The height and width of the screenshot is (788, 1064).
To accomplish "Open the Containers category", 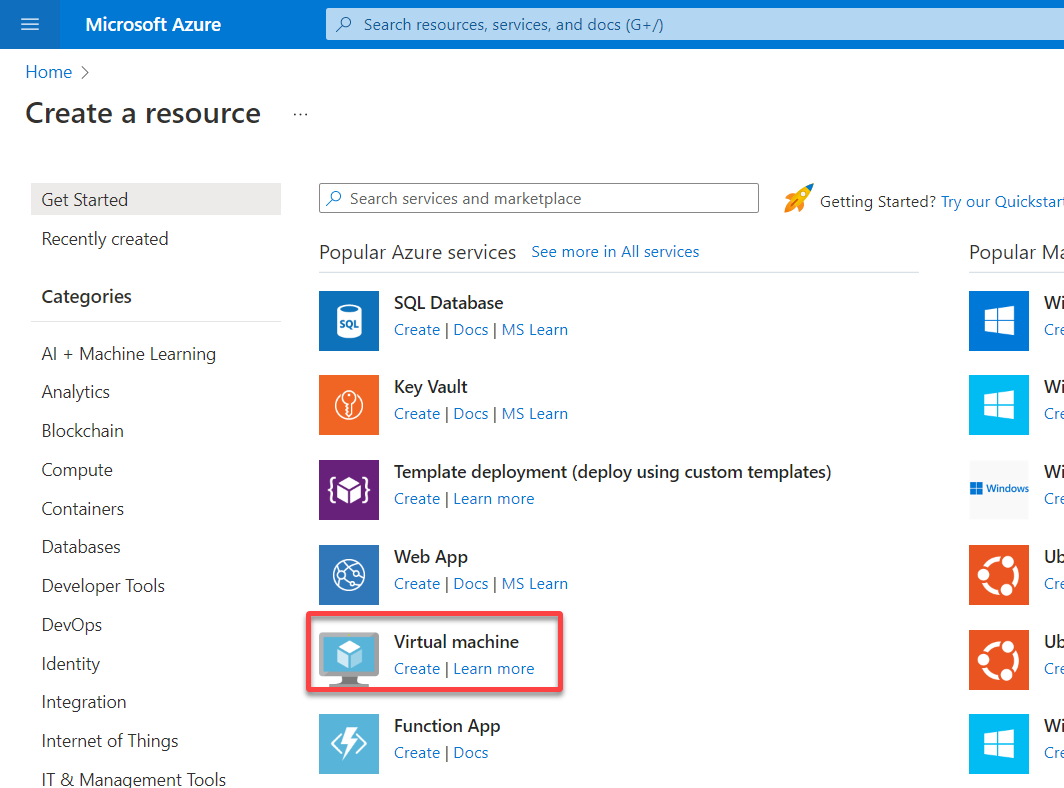I will (x=82, y=509).
